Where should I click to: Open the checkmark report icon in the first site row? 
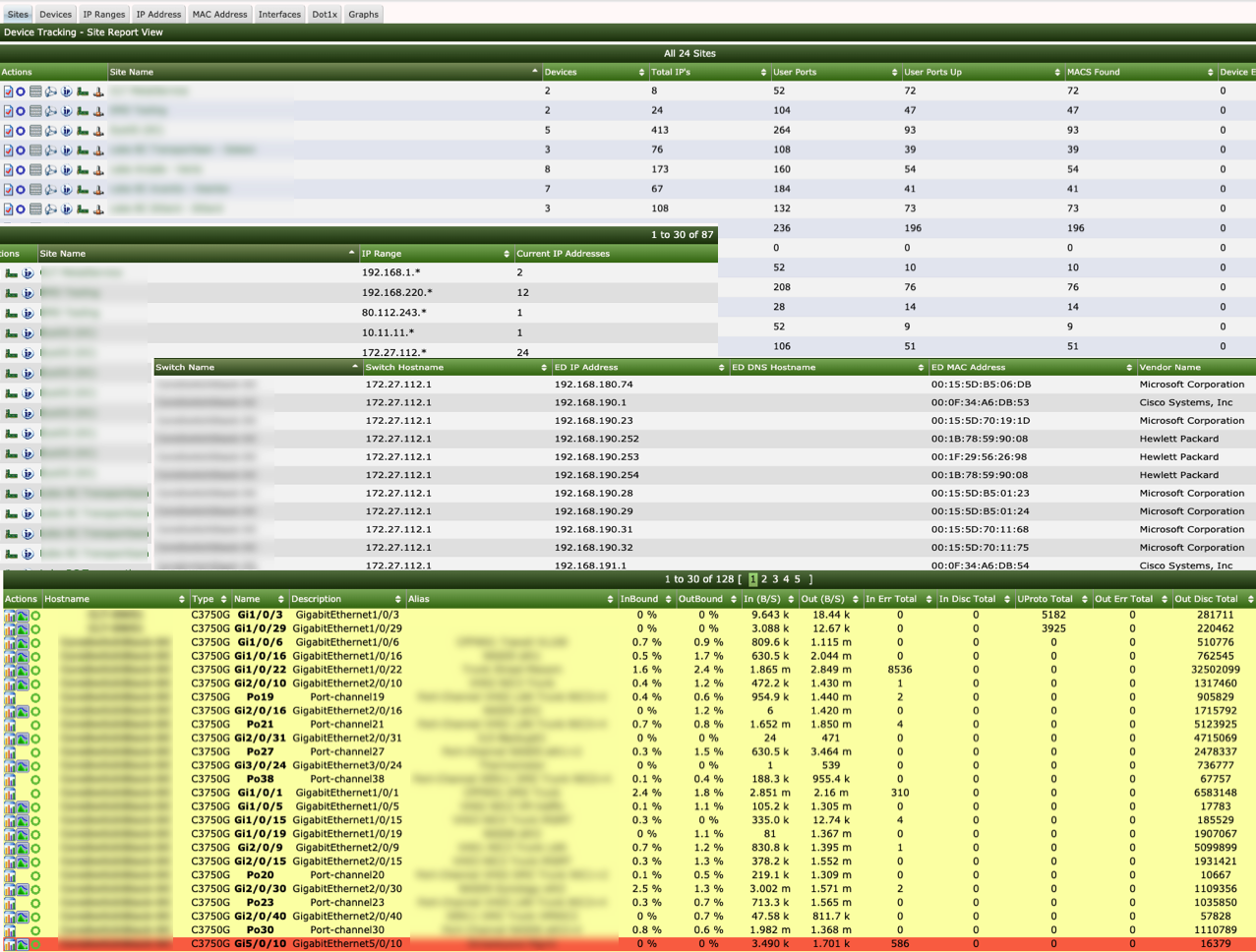click(8, 91)
